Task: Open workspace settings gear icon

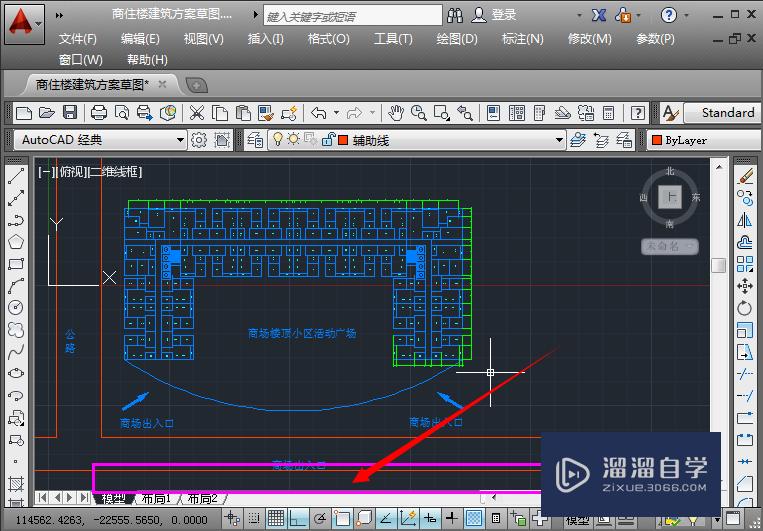Action: [199, 140]
